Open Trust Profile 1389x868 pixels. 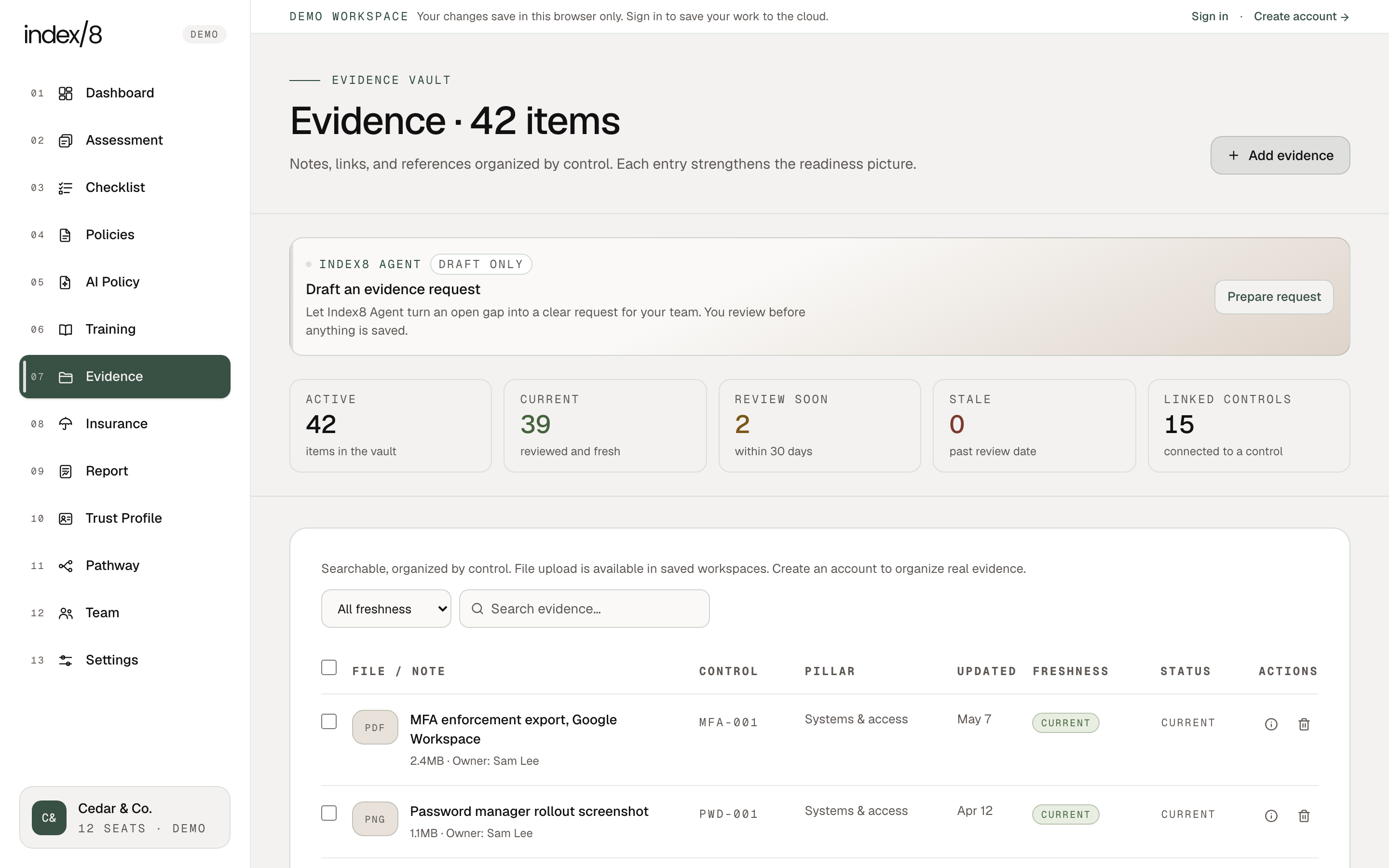point(124,518)
